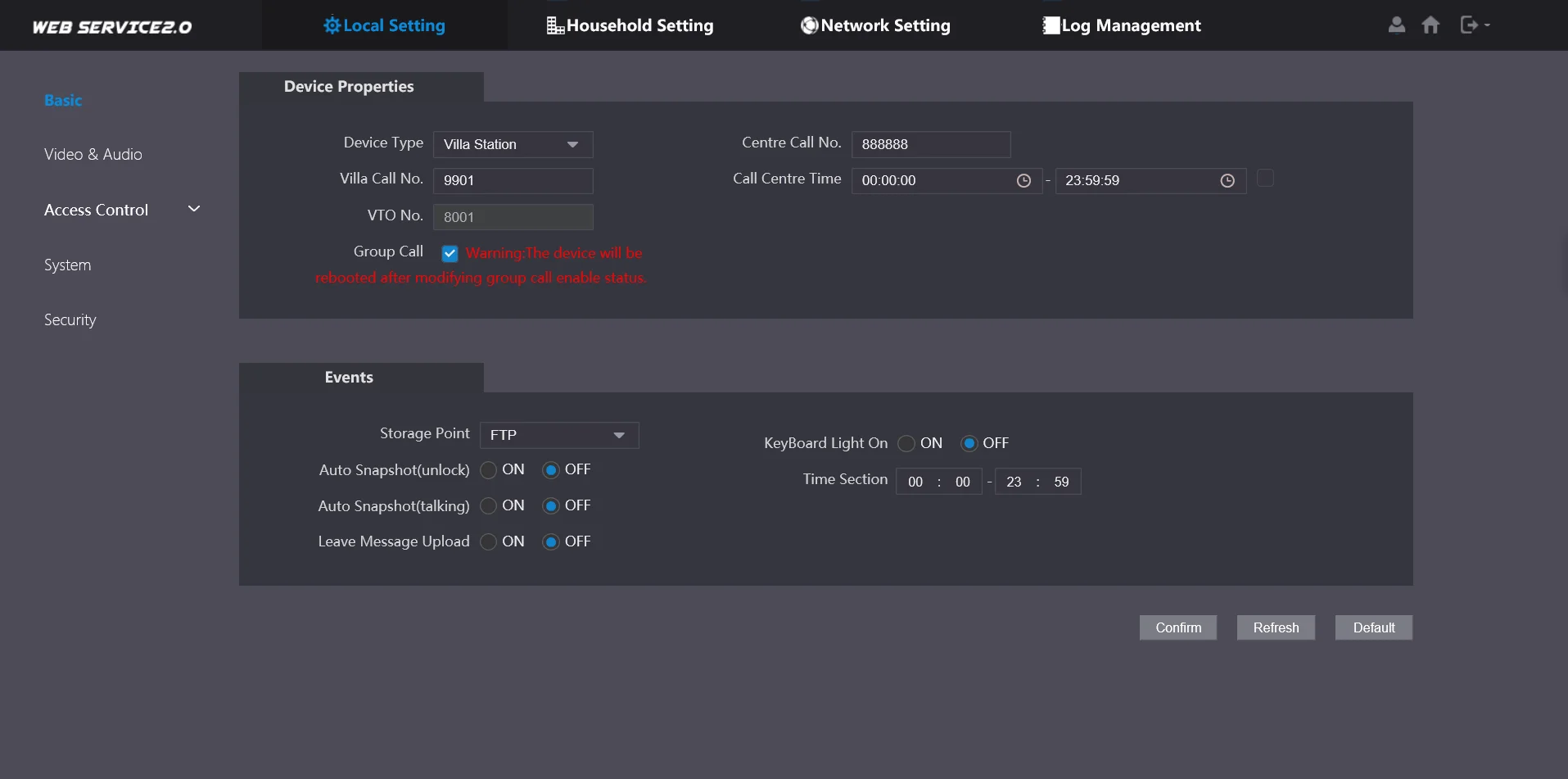Select the Device Properties panel header
The width and height of the screenshot is (1568, 779).
pyautogui.click(x=361, y=87)
